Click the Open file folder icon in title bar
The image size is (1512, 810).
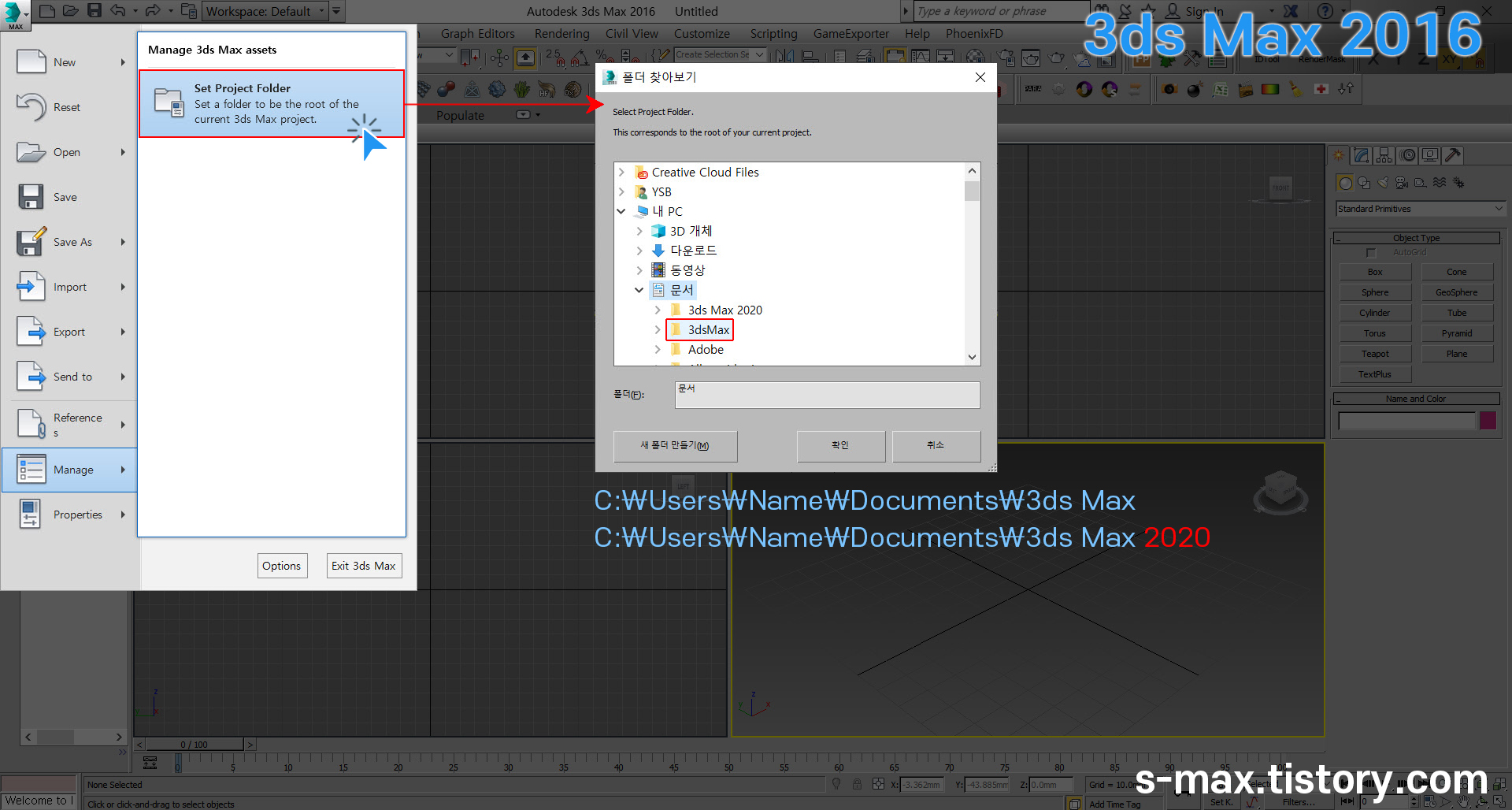71,11
